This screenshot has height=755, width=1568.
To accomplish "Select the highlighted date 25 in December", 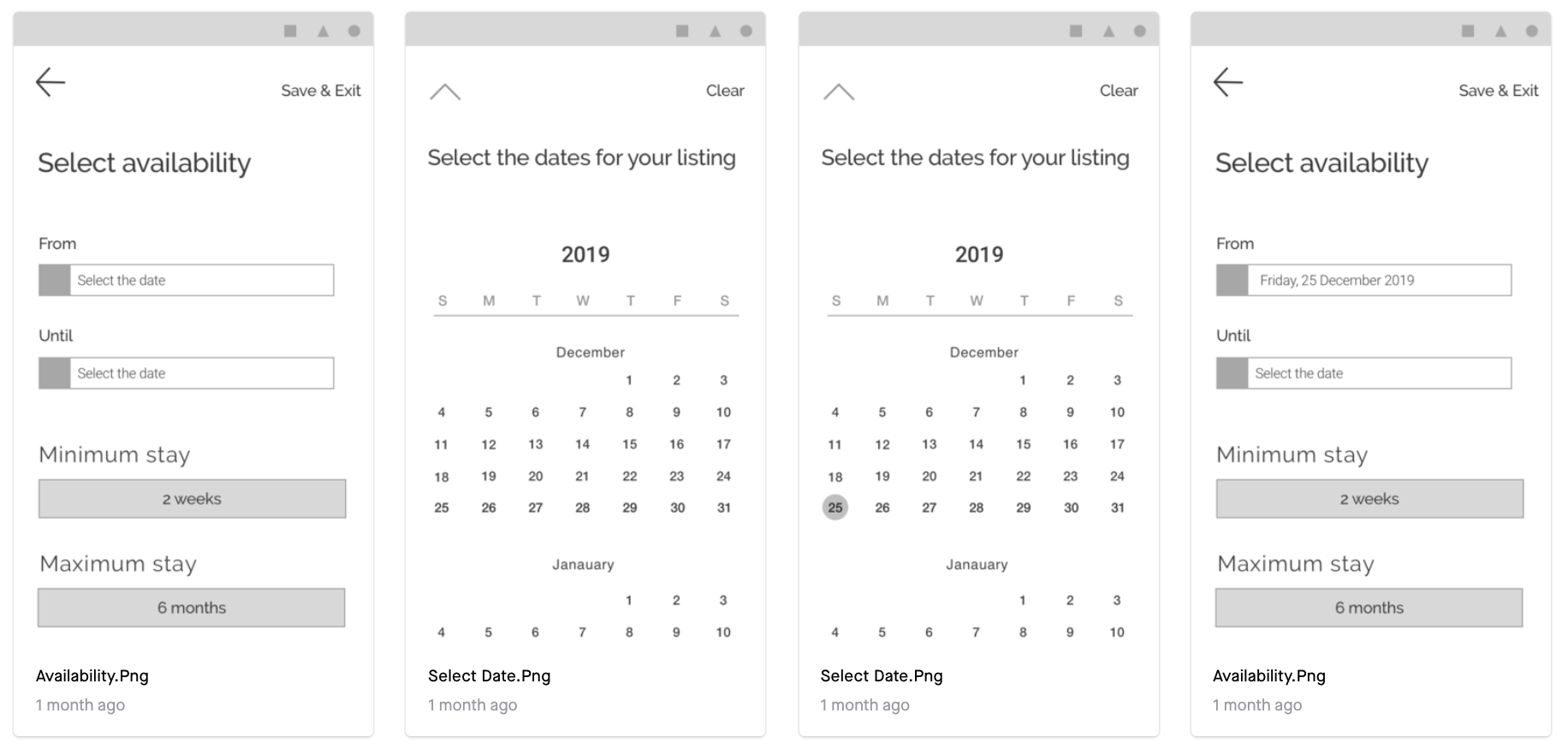I will click(x=835, y=508).
